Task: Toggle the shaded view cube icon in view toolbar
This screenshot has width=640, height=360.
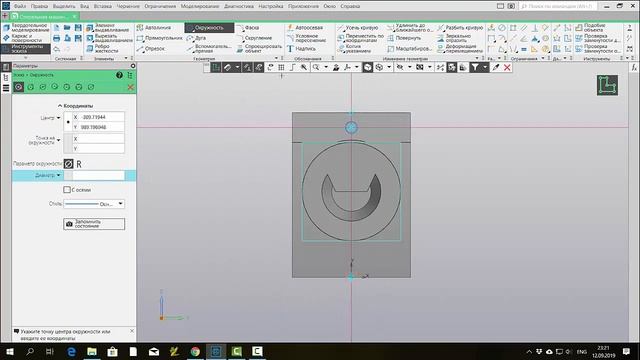Action: pyautogui.click(x=367, y=67)
